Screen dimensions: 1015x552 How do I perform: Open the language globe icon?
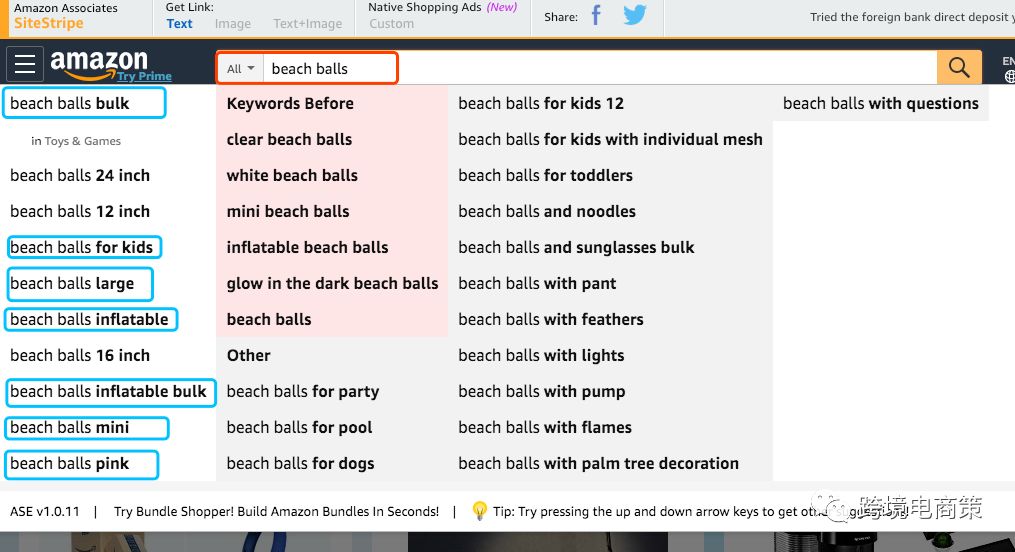pyautogui.click(x=1009, y=77)
